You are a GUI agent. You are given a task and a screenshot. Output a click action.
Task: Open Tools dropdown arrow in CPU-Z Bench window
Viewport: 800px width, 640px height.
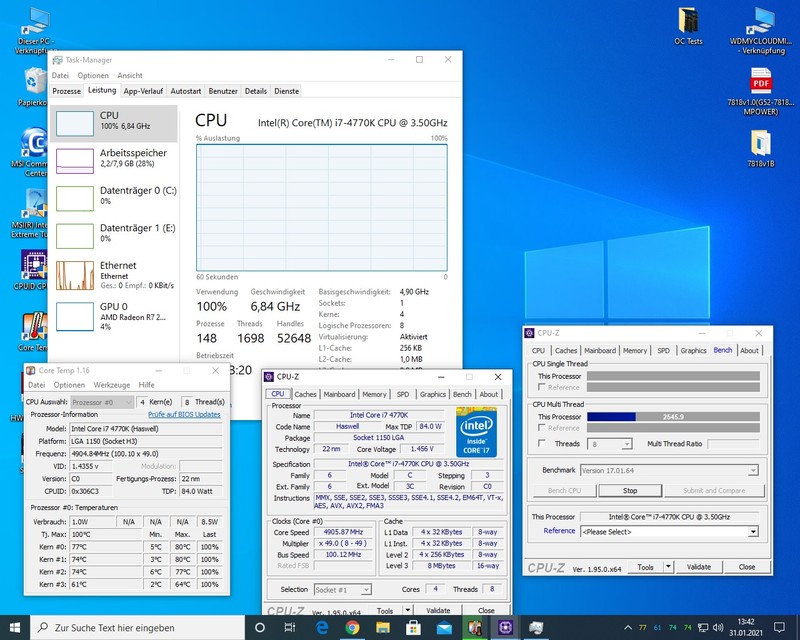click(x=668, y=567)
